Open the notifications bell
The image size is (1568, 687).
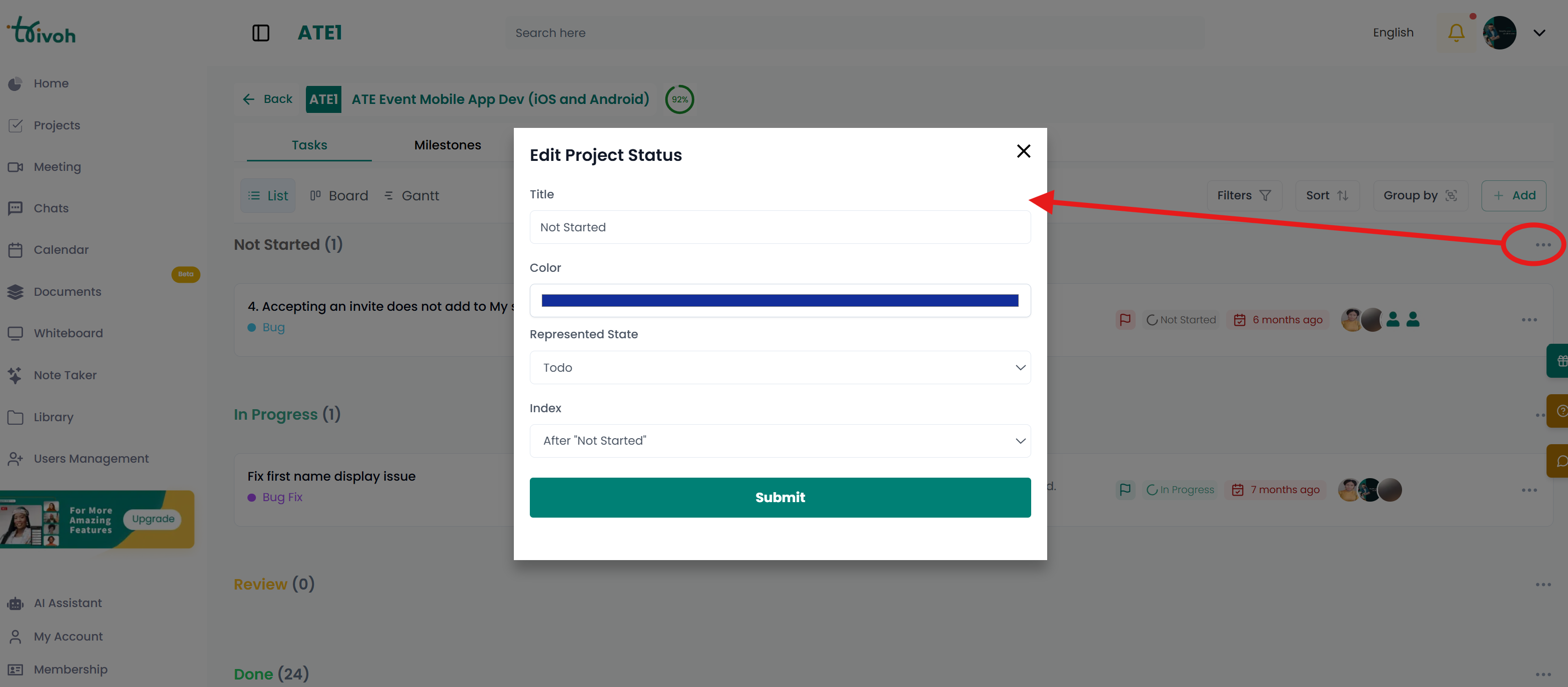tap(1456, 32)
